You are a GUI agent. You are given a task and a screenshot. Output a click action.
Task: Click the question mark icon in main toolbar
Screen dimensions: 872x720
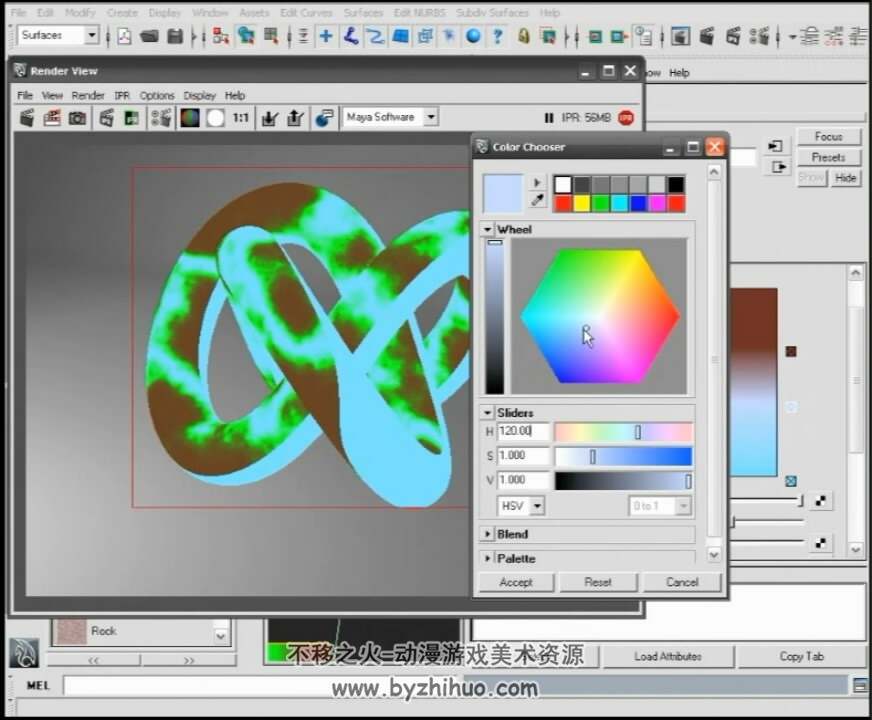498,37
